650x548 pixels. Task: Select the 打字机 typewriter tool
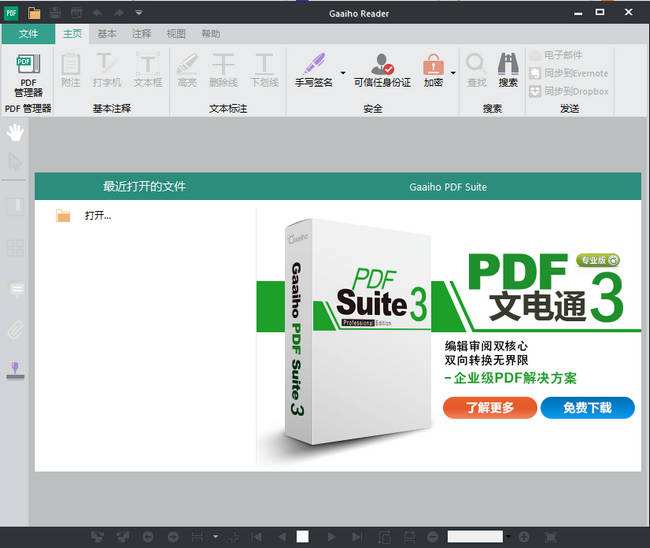pos(107,70)
